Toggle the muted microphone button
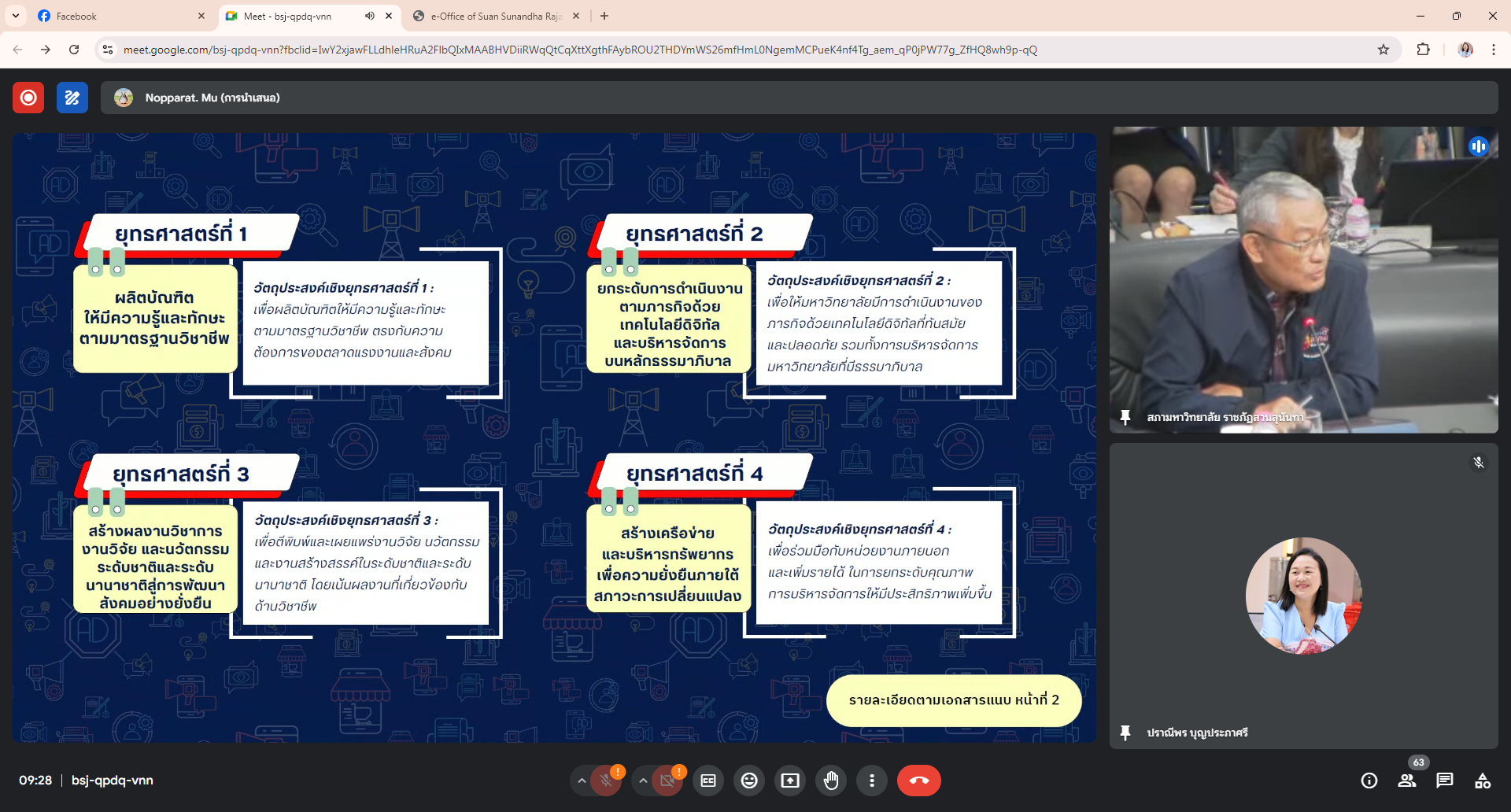 point(606,781)
